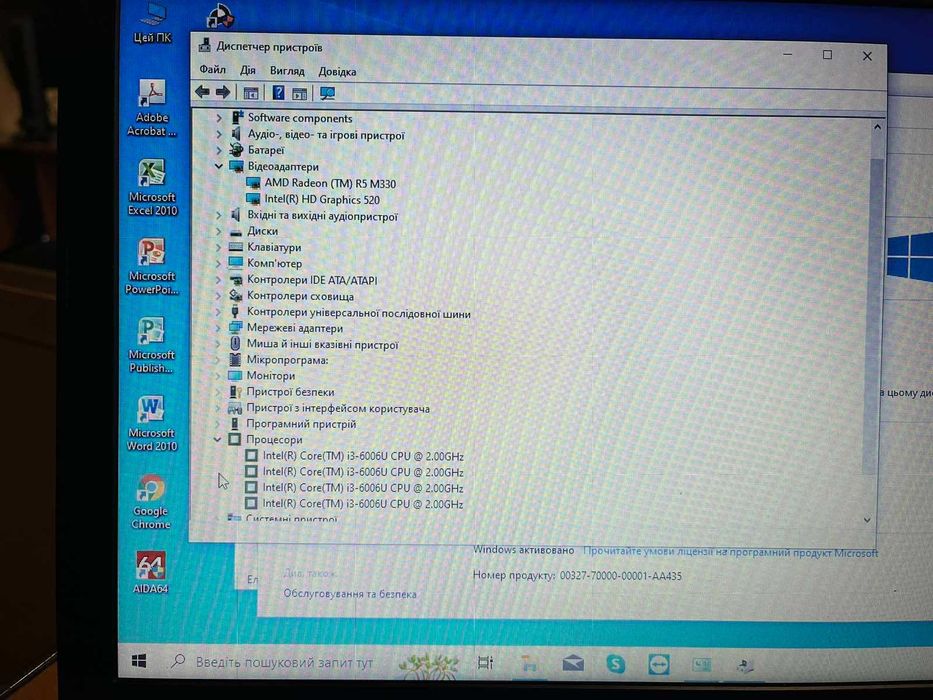Select first Intel Core i3-6006U processor entry
The width and height of the screenshot is (933, 700).
(363, 456)
